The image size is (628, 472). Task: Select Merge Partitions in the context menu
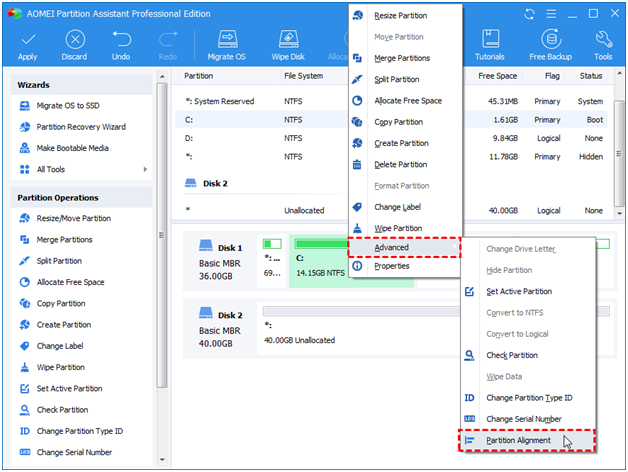(405, 58)
